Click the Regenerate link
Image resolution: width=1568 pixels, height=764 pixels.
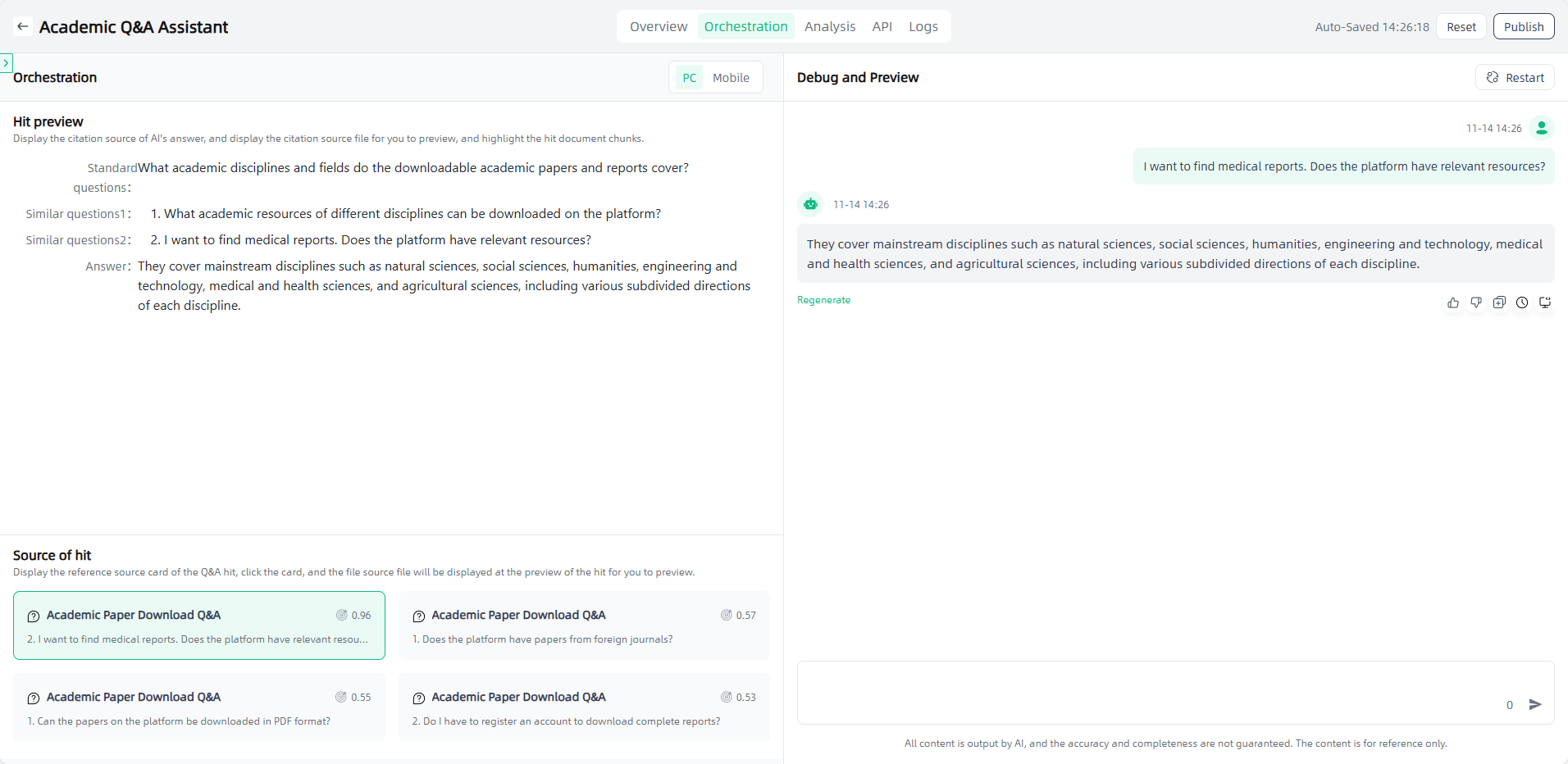tap(823, 300)
